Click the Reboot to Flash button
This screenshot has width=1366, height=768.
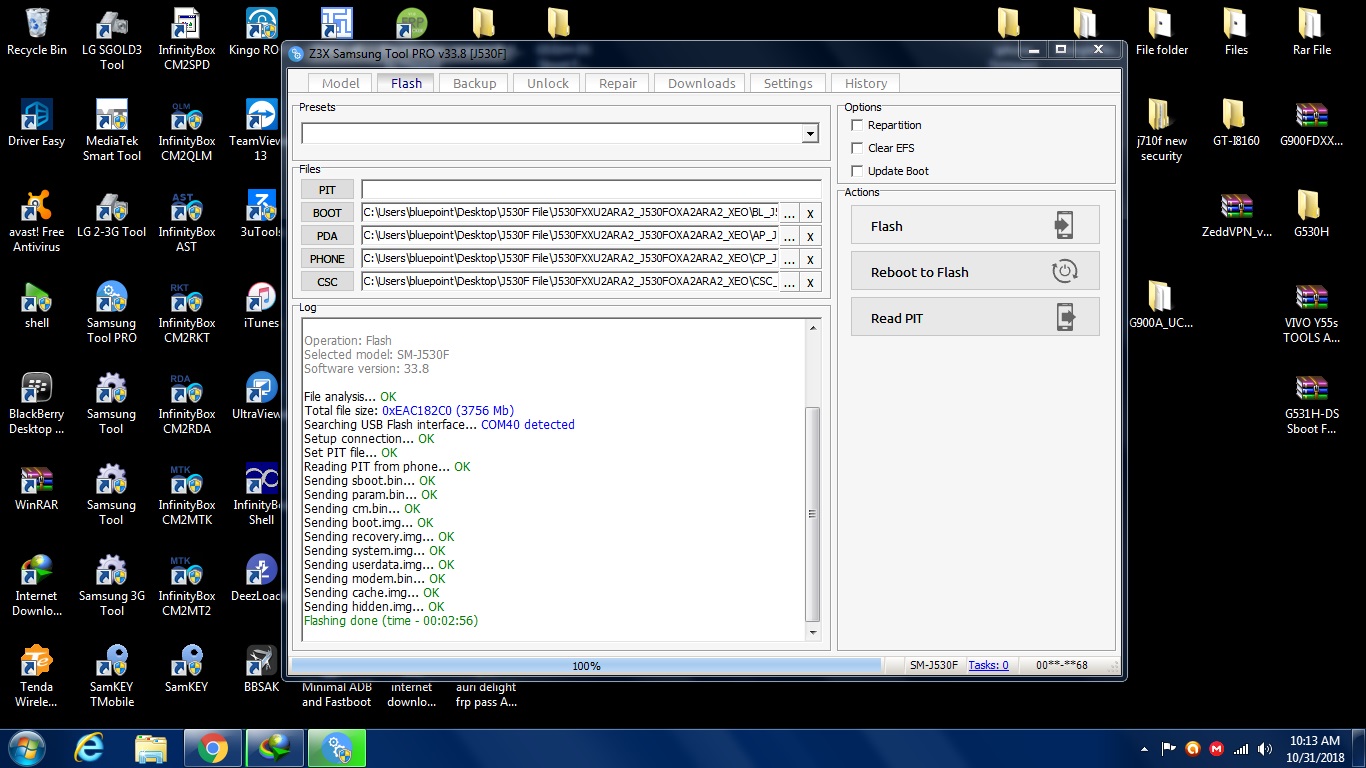[x=975, y=271]
